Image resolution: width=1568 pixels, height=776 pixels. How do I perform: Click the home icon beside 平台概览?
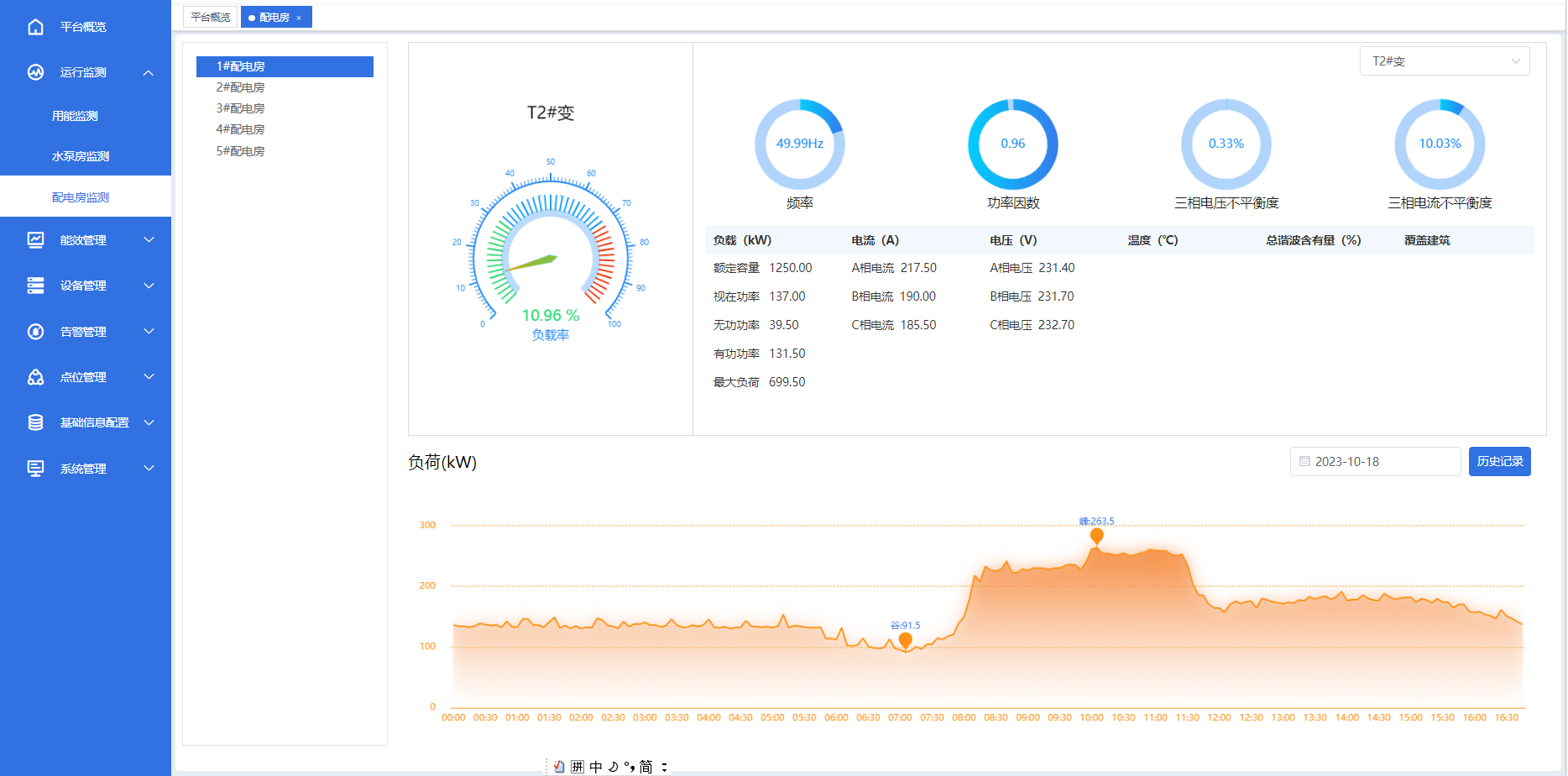click(35, 27)
